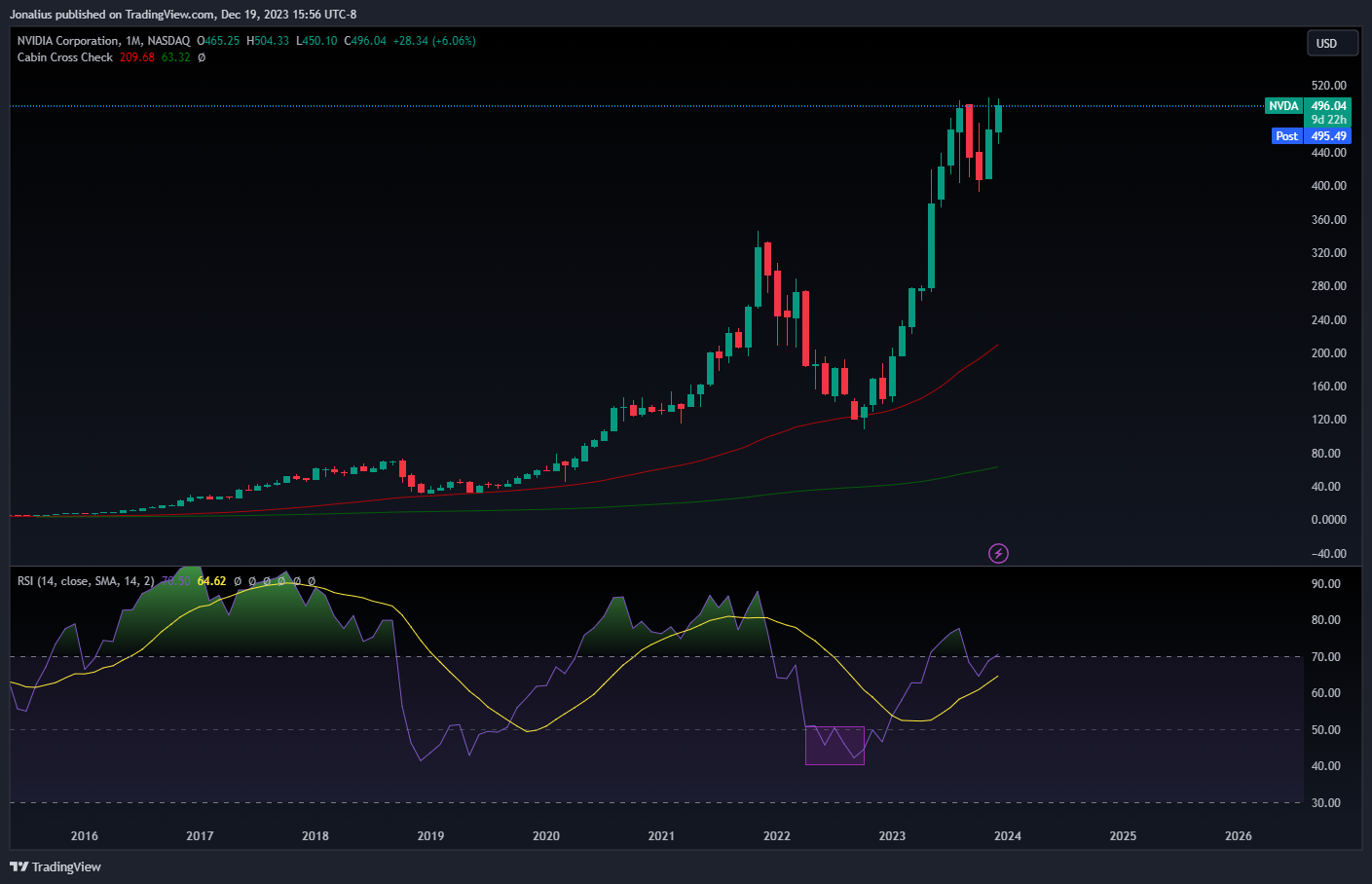Open the USD currency selector
Viewport: 1372px width, 884px height.
[x=1332, y=43]
